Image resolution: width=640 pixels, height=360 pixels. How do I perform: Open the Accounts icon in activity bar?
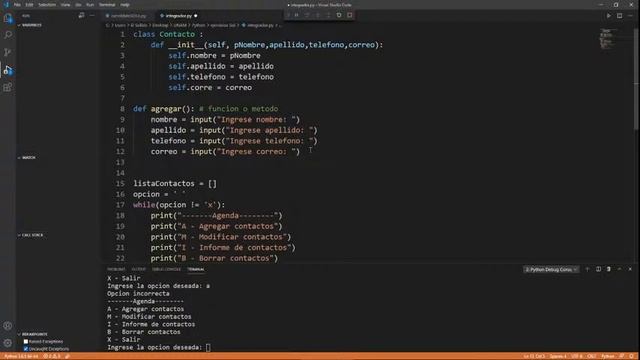click(8, 326)
